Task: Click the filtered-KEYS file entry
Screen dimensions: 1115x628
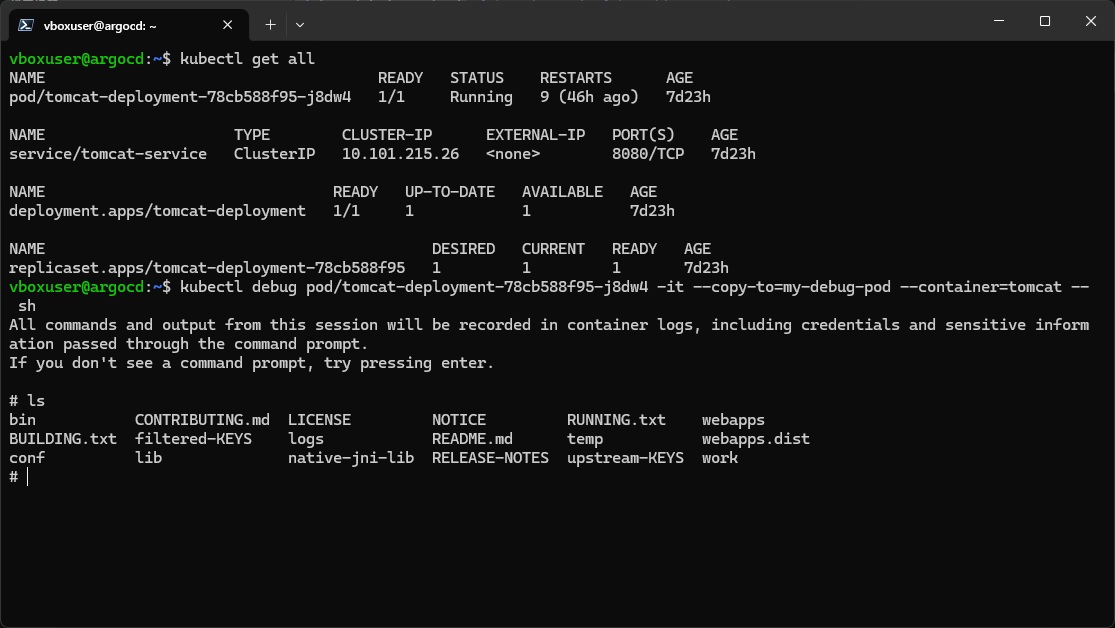Action: coord(193,439)
